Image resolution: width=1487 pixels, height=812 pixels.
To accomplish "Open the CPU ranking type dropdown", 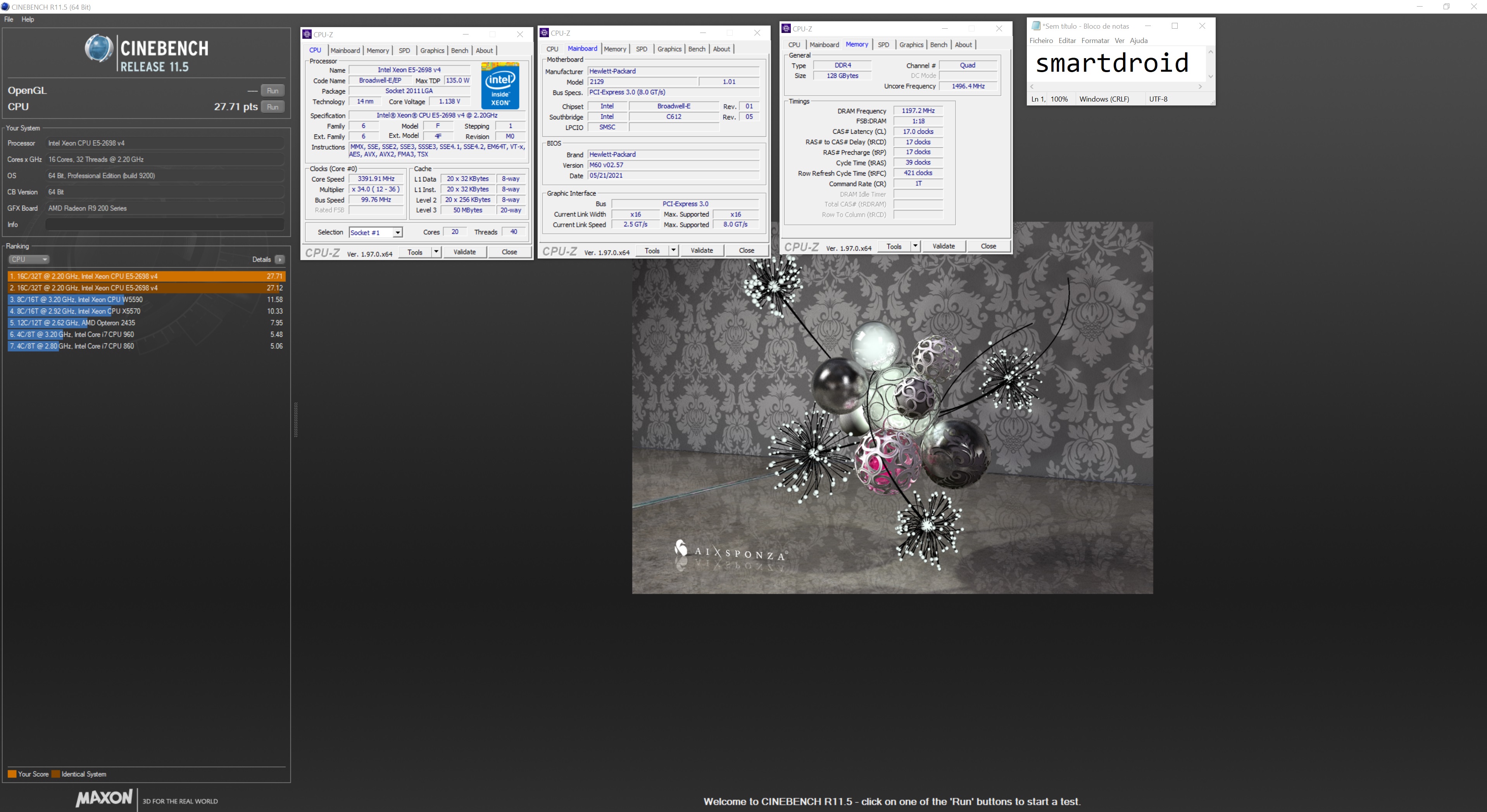I will [x=29, y=259].
